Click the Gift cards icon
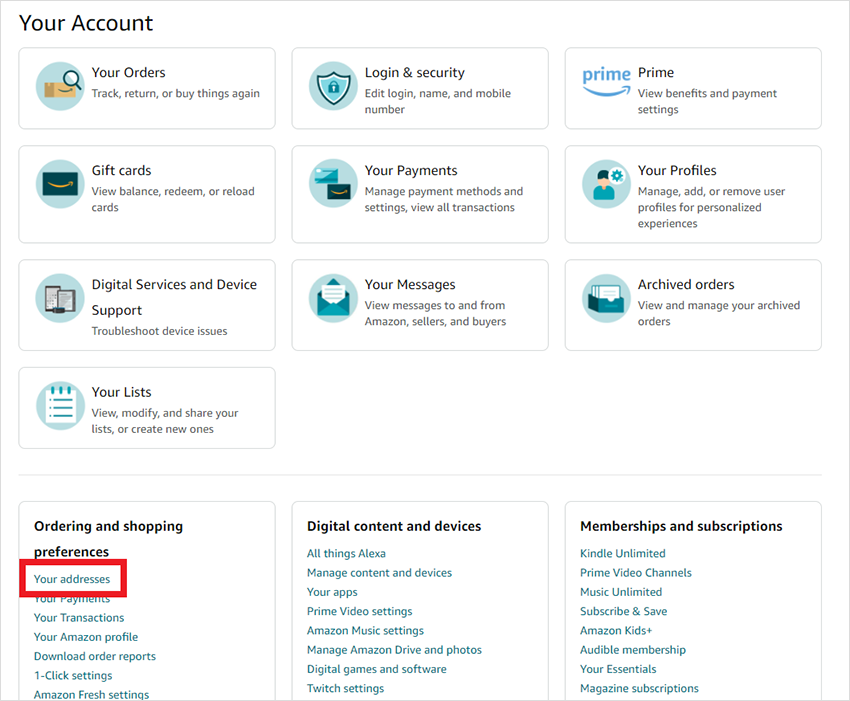The image size is (850, 701). click(60, 184)
